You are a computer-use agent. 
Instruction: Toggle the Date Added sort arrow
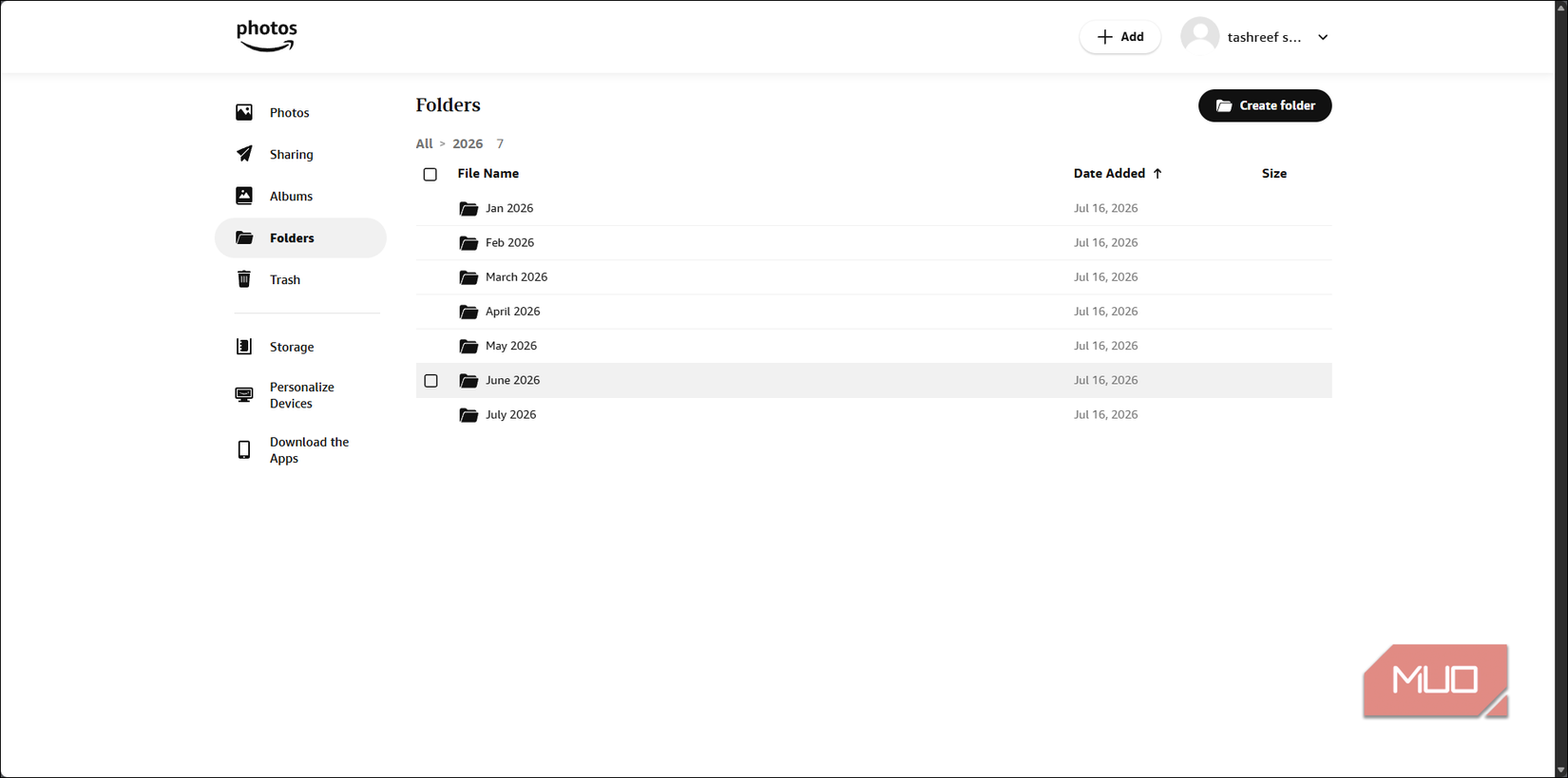click(x=1157, y=174)
